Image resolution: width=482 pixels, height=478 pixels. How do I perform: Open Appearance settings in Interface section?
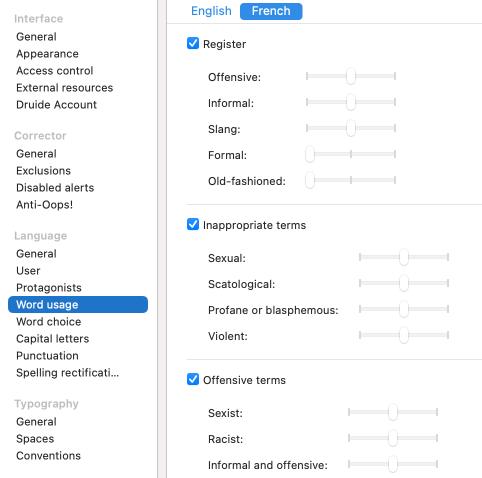tap(47, 54)
